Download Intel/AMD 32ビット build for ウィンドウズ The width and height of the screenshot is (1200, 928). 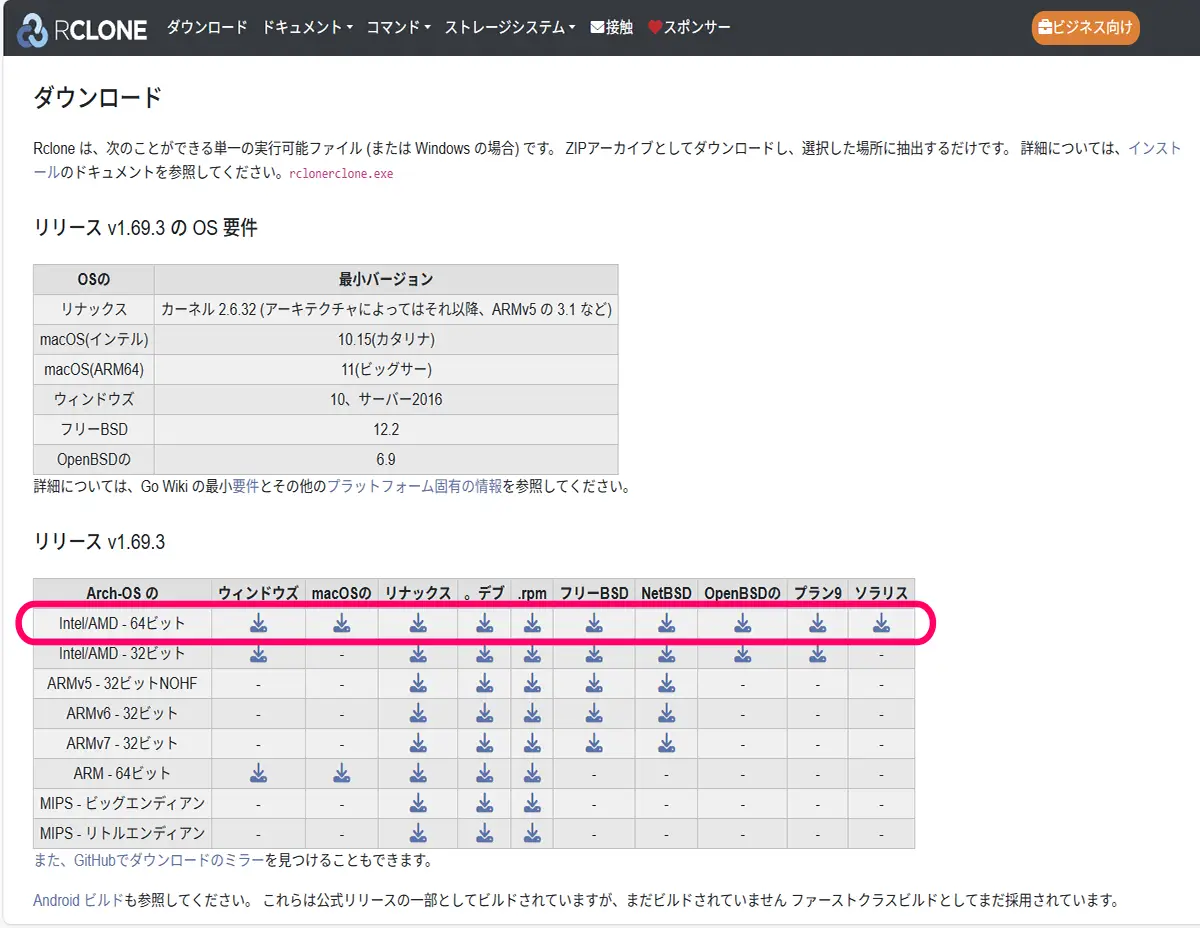coord(258,654)
